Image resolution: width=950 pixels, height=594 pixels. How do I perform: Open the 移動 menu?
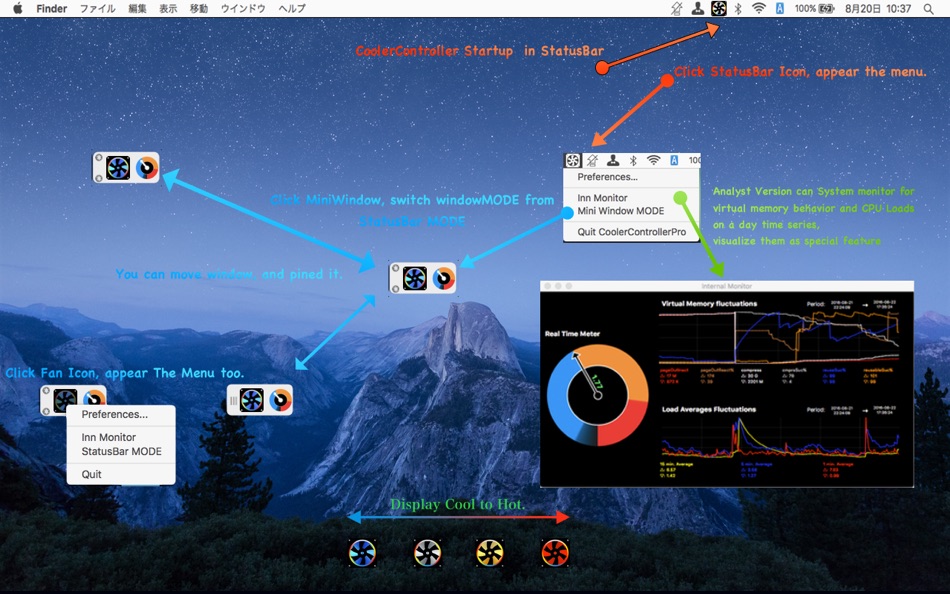199,8
